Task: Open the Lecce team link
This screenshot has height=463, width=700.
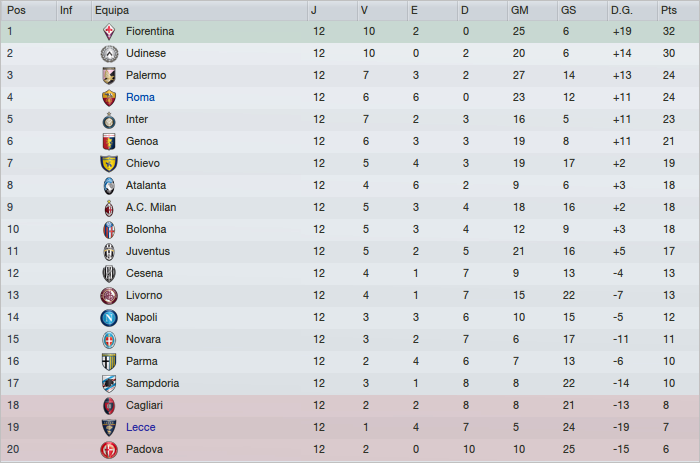Action: coord(140,427)
